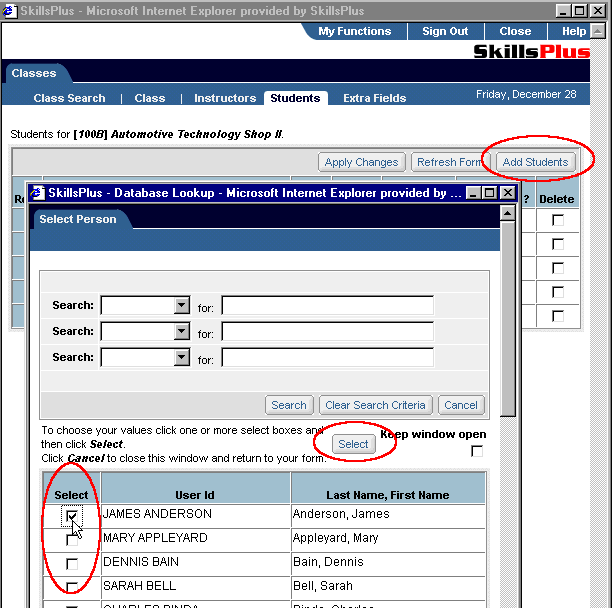Click the 'Appleyard, Mary' name cell
Screen dimensions: 612x608
tap(388, 540)
